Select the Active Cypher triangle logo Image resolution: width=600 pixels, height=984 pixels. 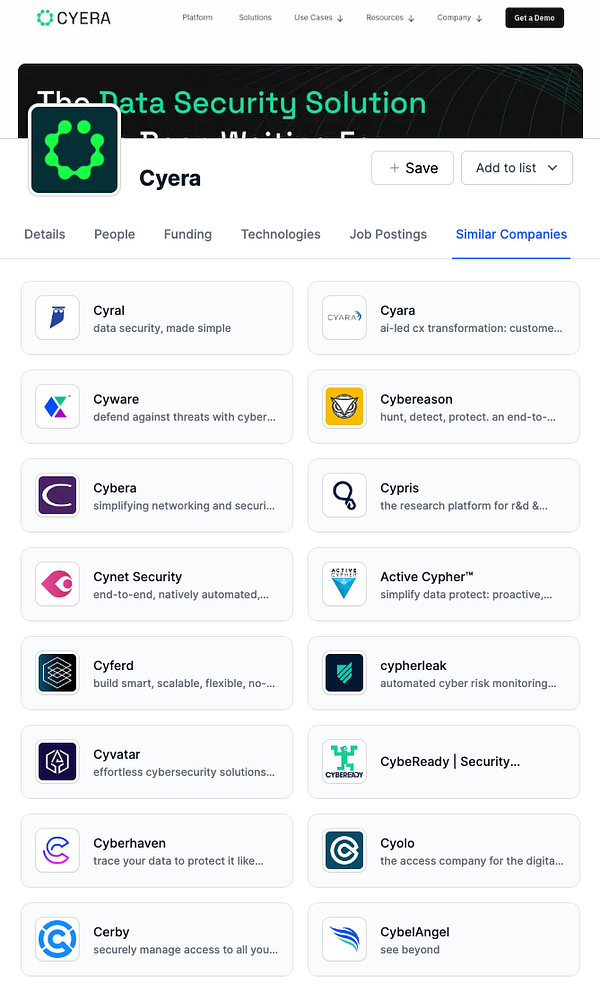pyautogui.click(x=344, y=584)
